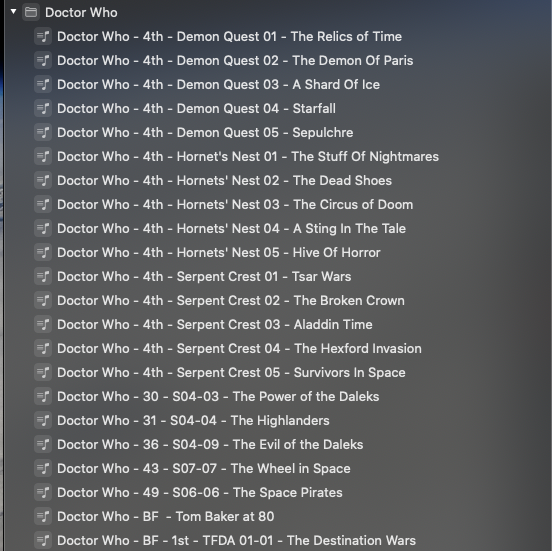552x551 pixels.
Task: Click playlist icon for The Broken Crown
Action: 43,300
